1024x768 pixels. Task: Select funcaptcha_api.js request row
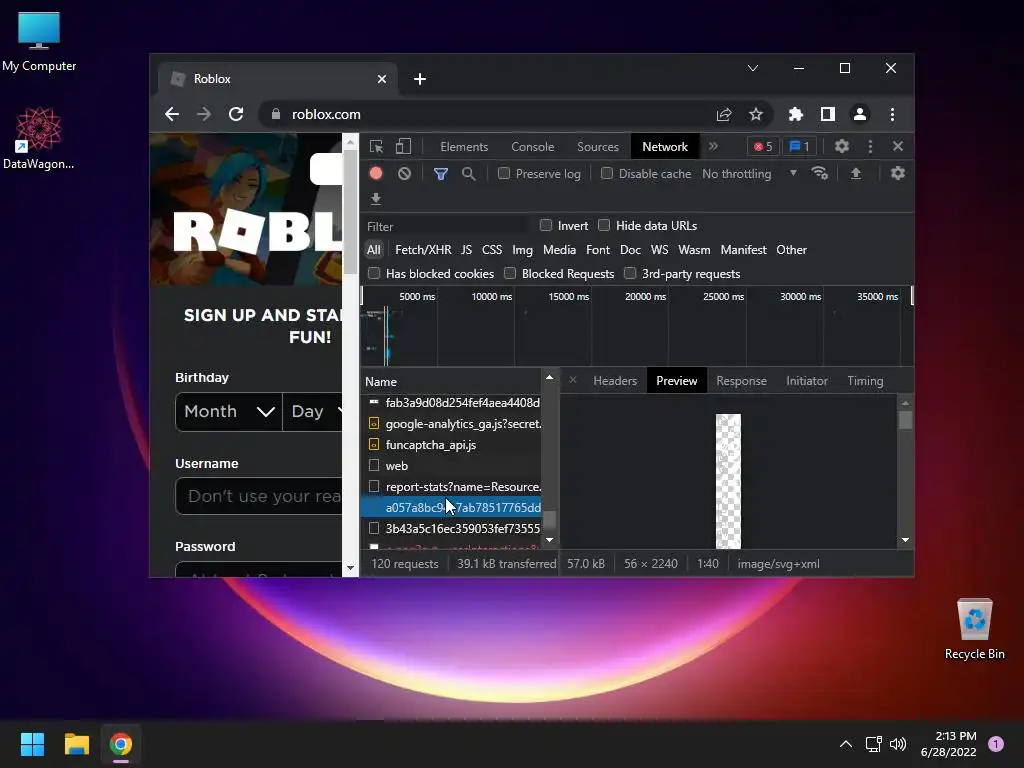pyautogui.click(x=451, y=445)
